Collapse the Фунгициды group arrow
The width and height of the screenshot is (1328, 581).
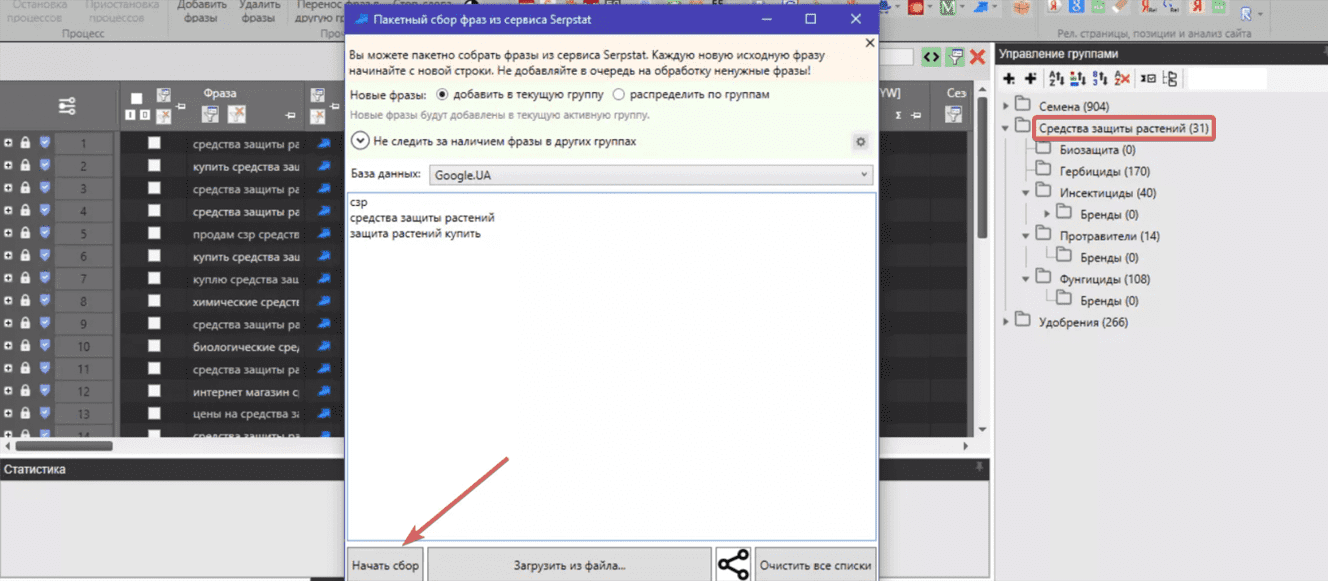(1026, 279)
